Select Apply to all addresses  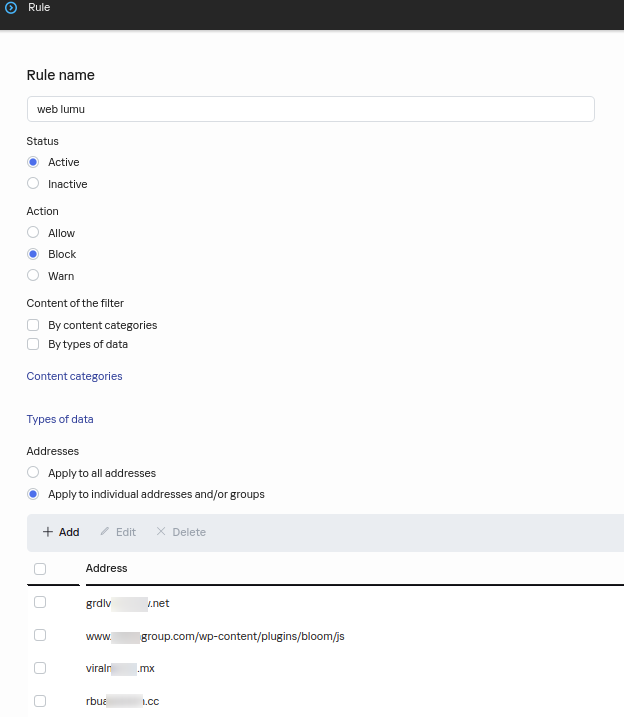[33, 473]
